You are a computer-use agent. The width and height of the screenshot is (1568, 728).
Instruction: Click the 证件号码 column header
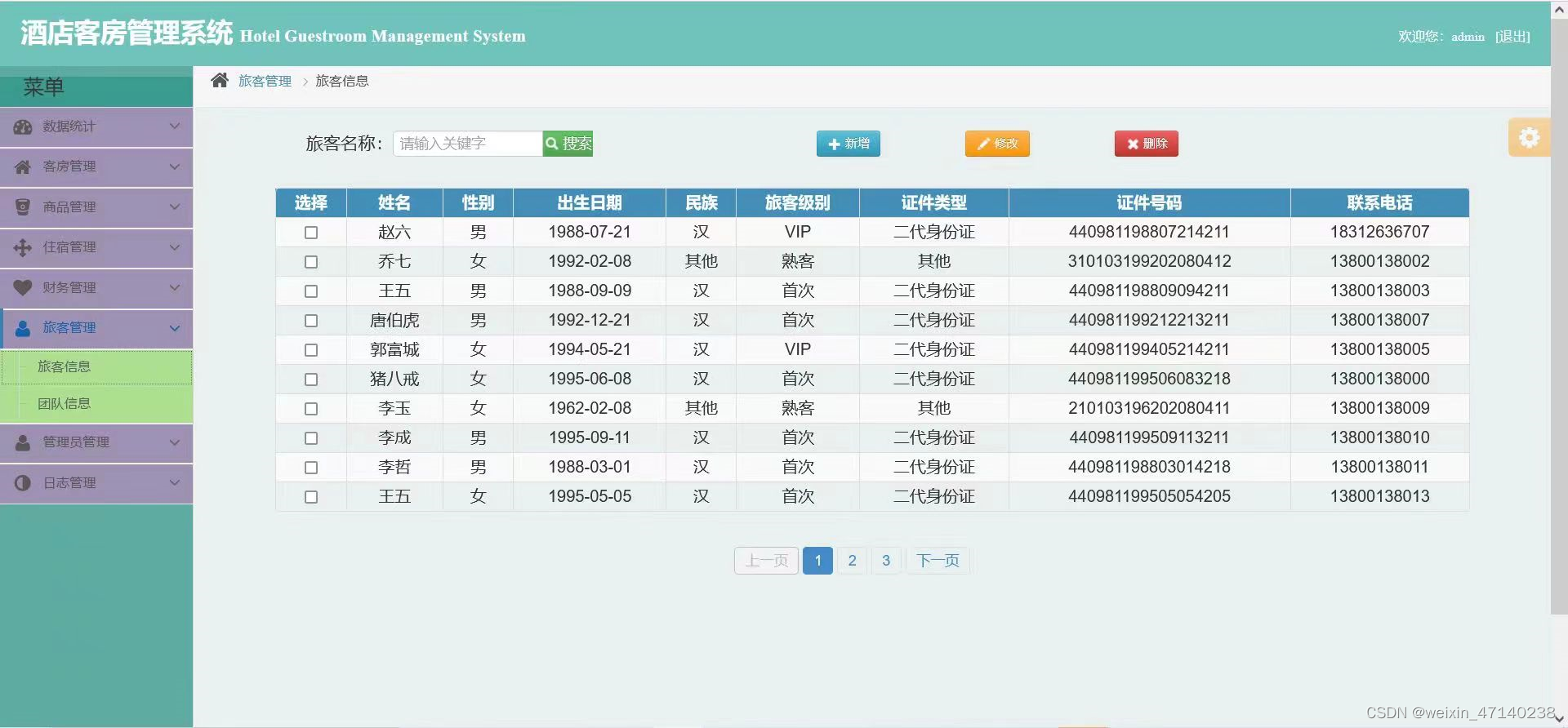click(x=1149, y=202)
